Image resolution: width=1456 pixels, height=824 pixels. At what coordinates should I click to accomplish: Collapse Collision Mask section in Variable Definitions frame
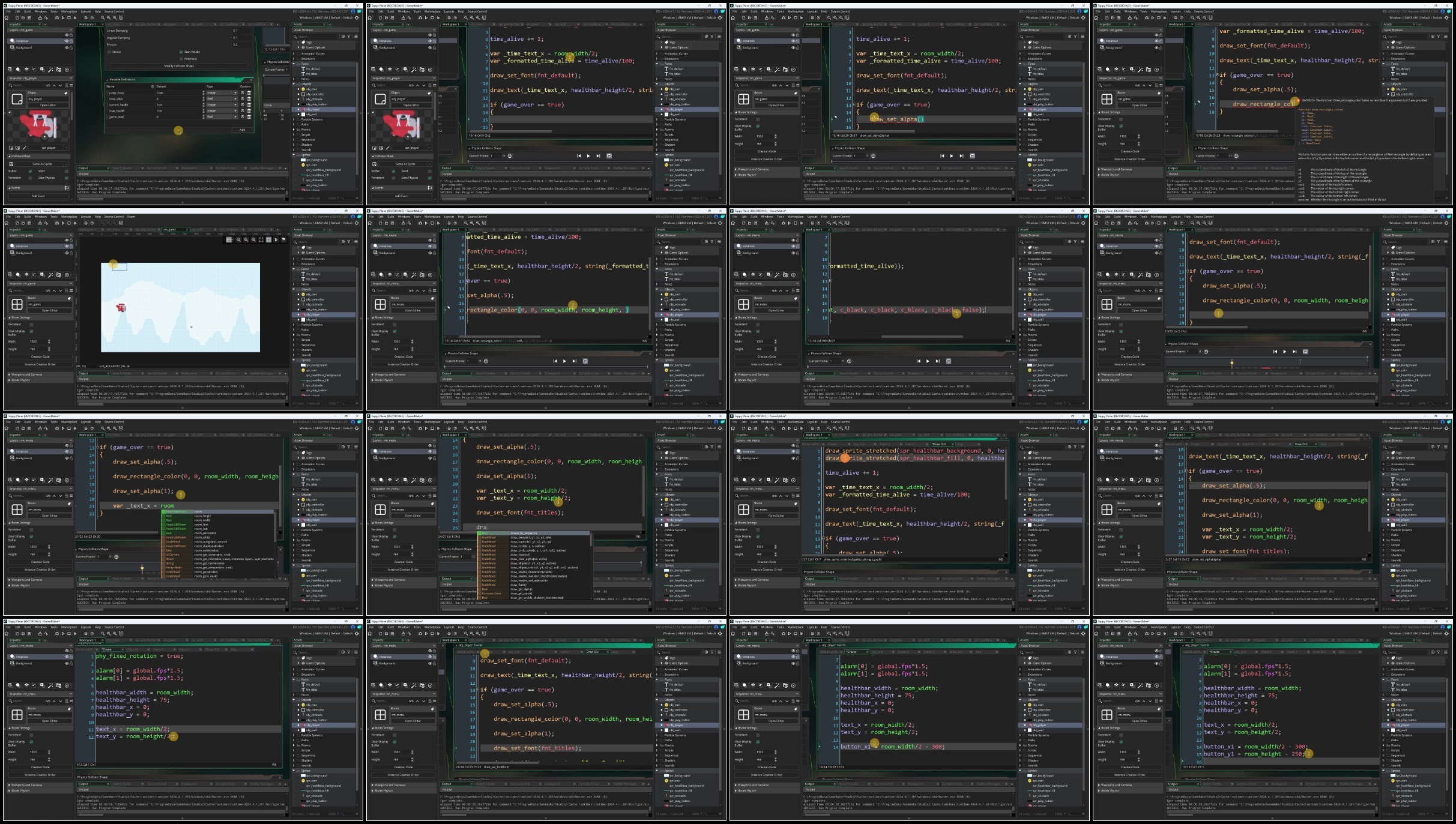(x=10, y=156)
